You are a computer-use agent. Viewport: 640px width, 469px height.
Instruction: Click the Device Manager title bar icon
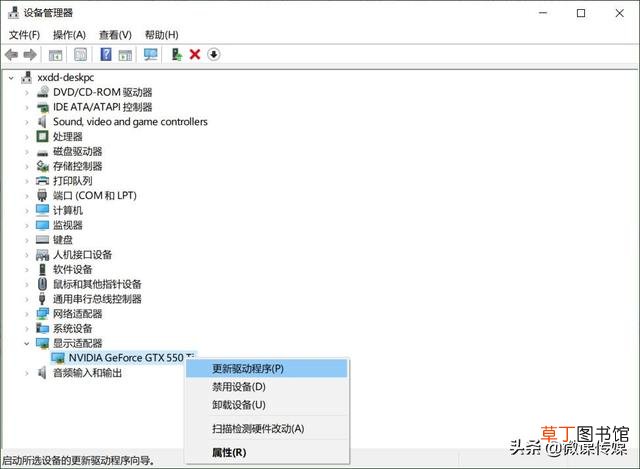click(x=13, y=13)
